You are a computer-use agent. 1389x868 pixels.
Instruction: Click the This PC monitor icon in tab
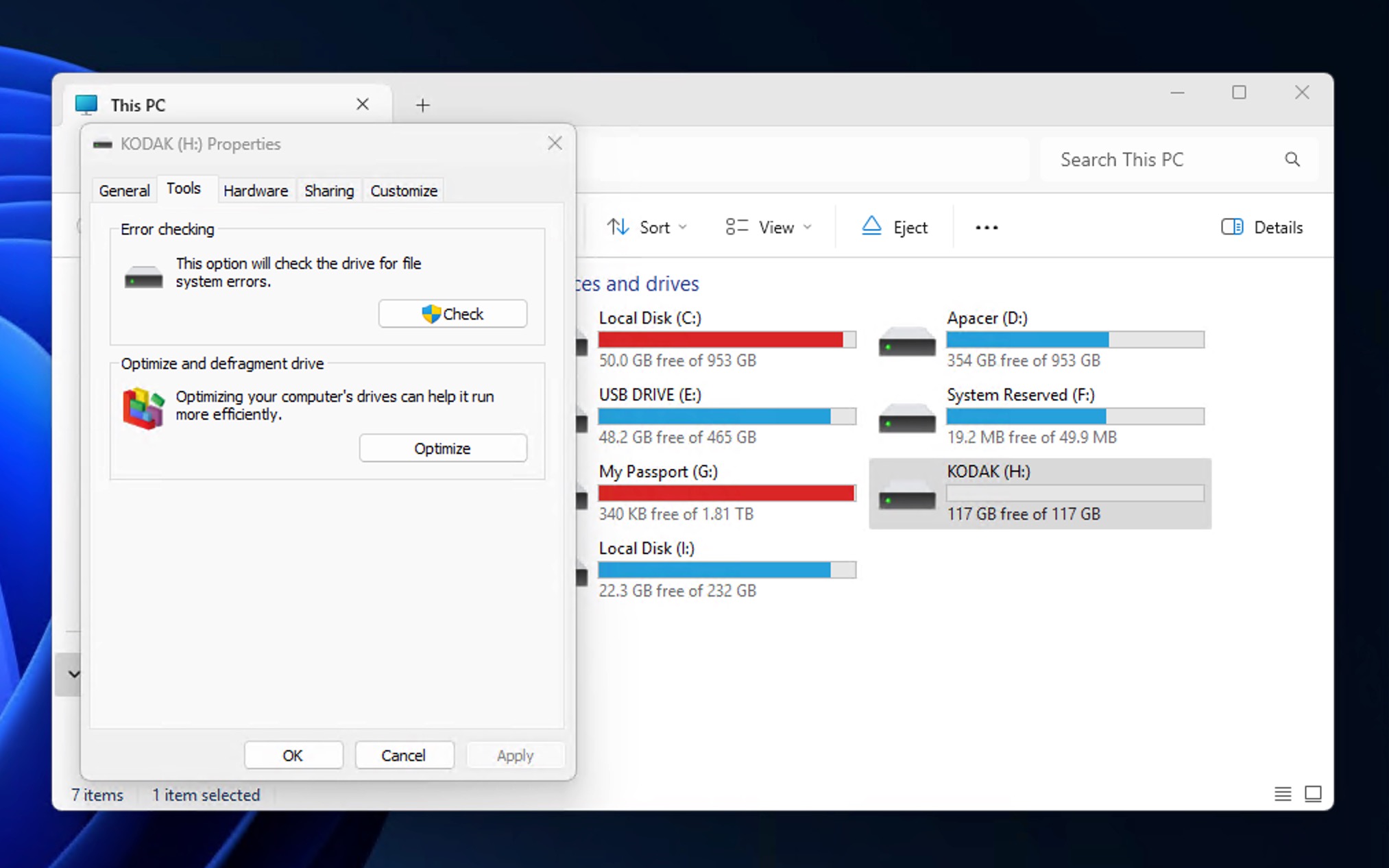click(x=87, y=104)
